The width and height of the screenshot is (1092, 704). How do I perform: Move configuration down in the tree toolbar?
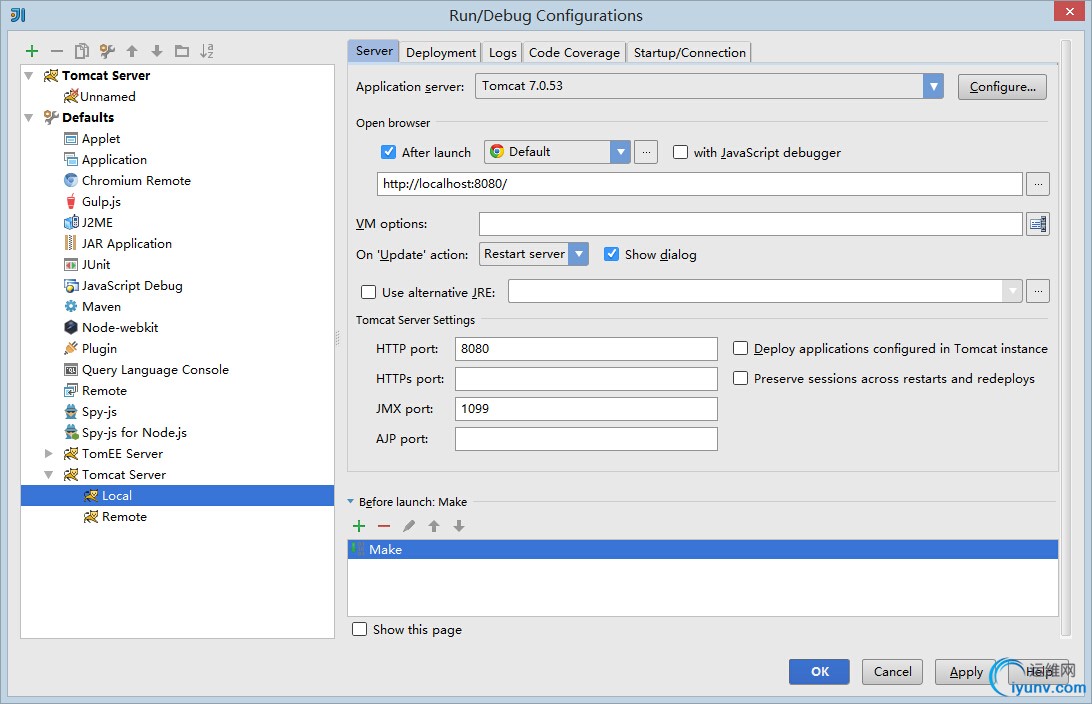click(157, 51)
